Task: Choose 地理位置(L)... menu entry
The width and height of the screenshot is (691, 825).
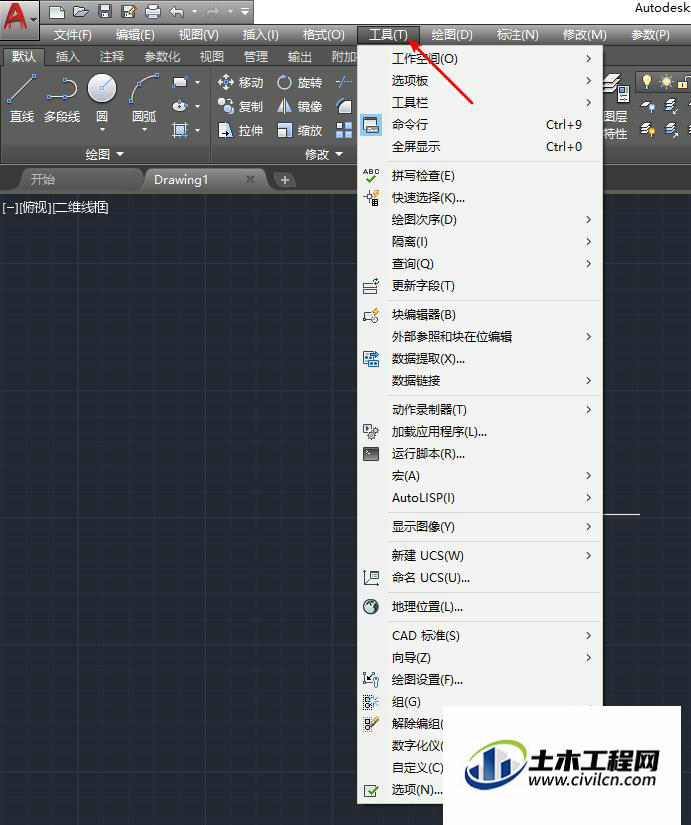Action: pyautogui.click(x=479, y=607)
